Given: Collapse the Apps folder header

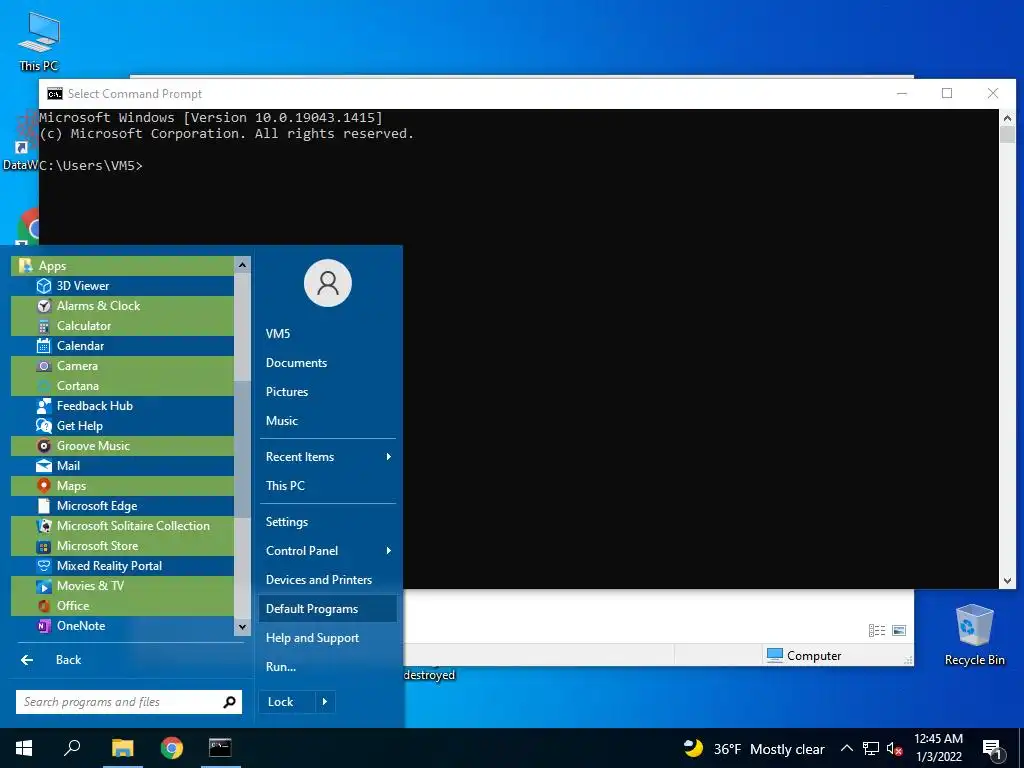Looking at the screenshot, I should coord(122,266).
